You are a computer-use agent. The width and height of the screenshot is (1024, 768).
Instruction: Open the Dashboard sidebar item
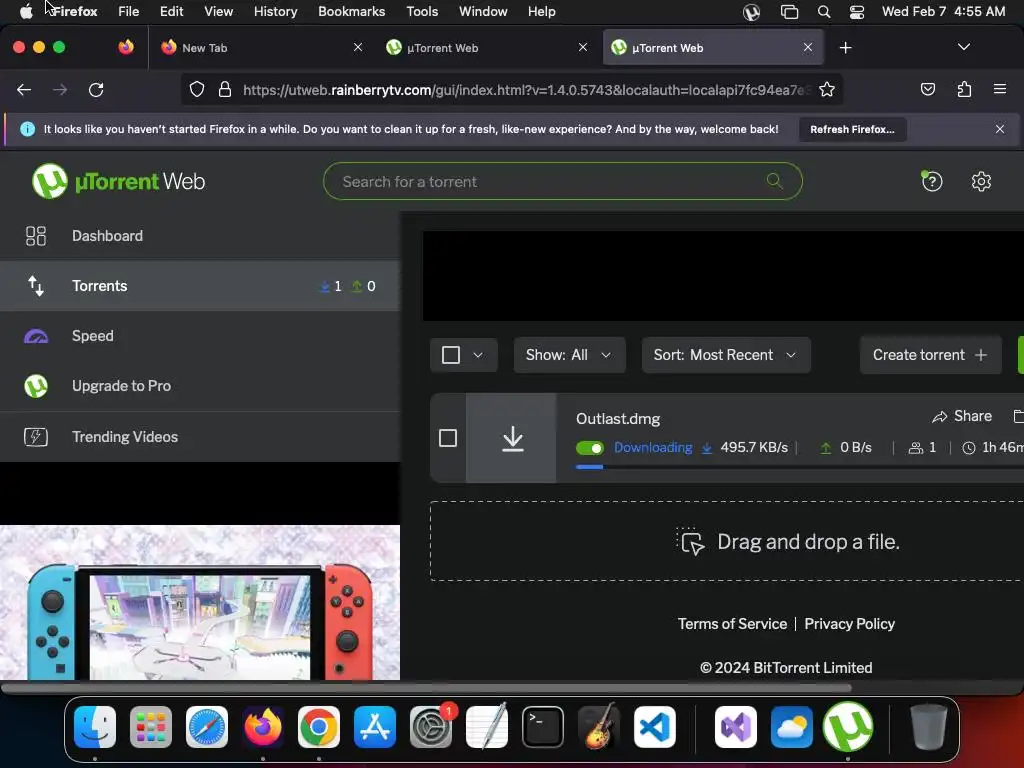pyautogui.click(x=200, y=236)
